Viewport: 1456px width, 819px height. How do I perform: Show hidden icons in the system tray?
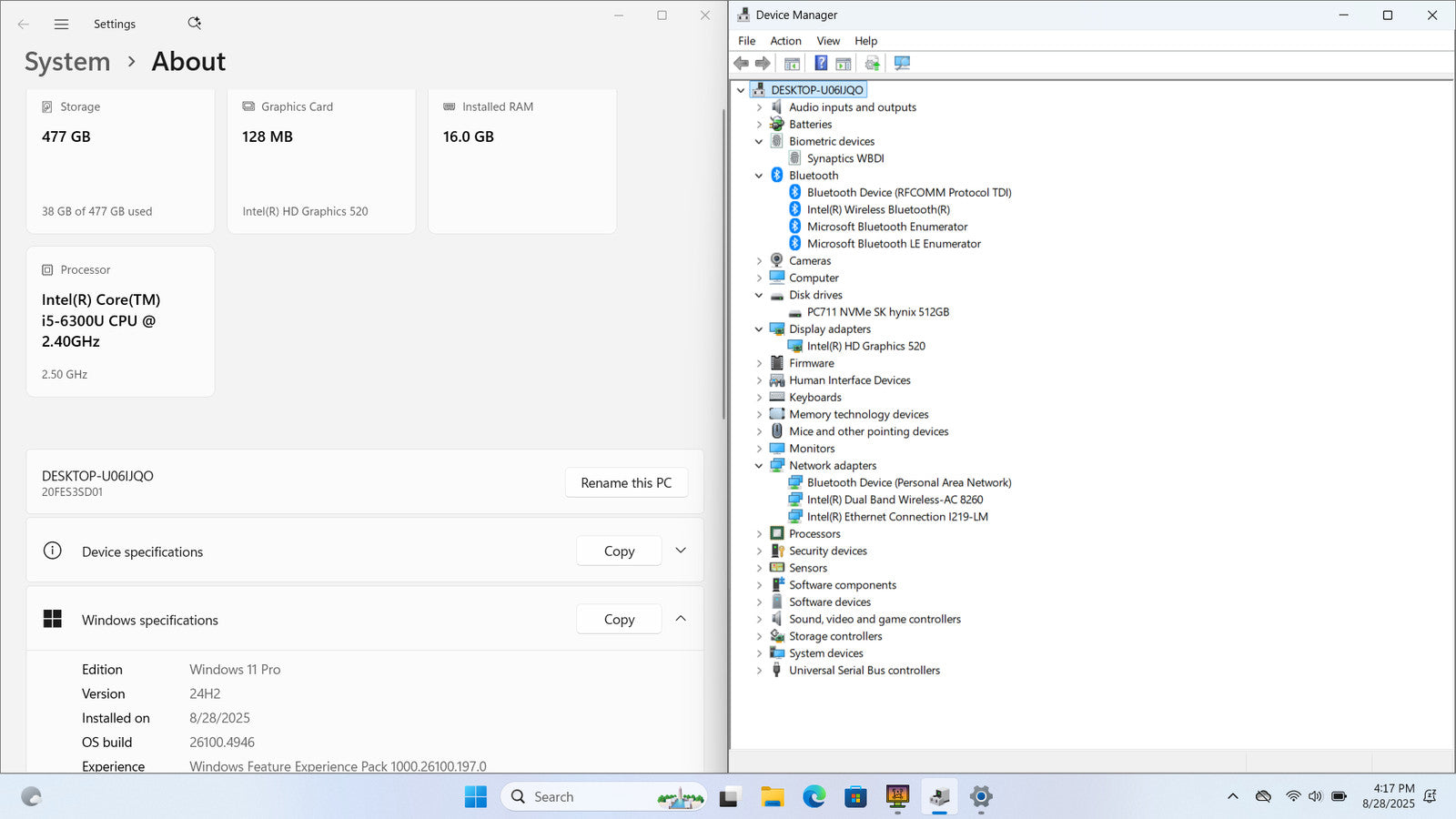point(1233,796)
